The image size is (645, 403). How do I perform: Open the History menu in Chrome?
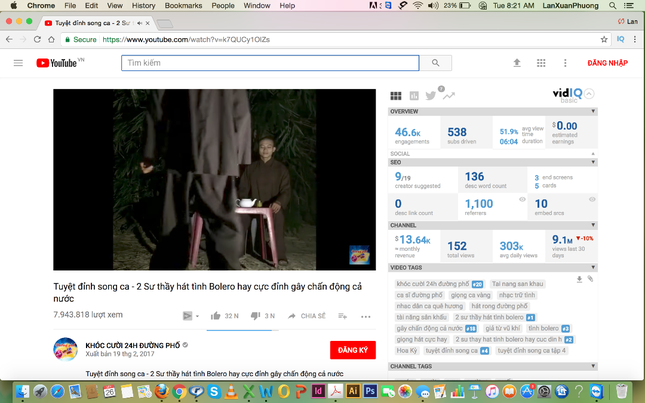(143, 6)
